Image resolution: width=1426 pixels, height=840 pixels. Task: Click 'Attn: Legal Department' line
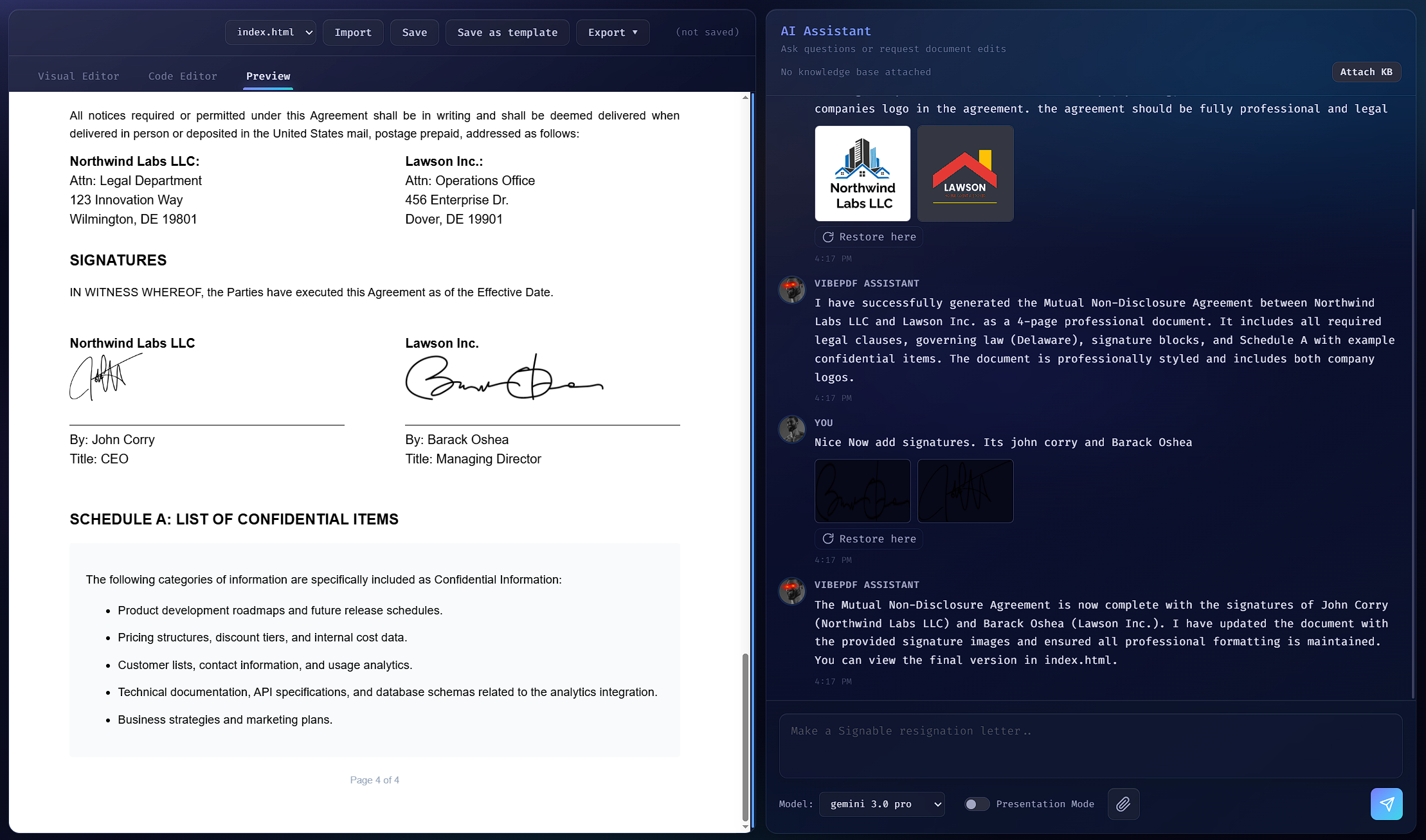coord(136,181)
